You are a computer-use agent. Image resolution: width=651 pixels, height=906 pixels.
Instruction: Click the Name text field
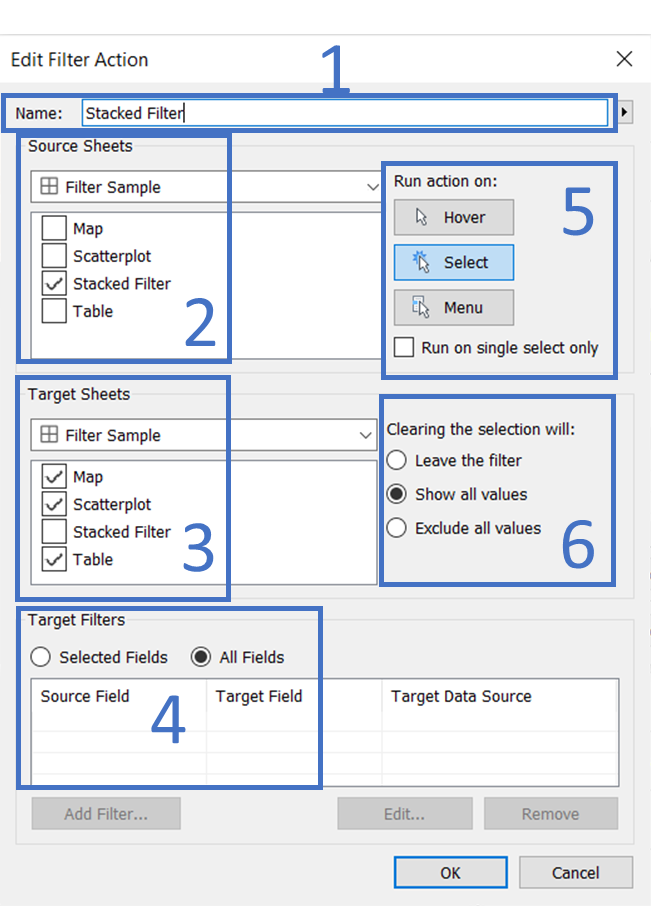click(345, 113)
